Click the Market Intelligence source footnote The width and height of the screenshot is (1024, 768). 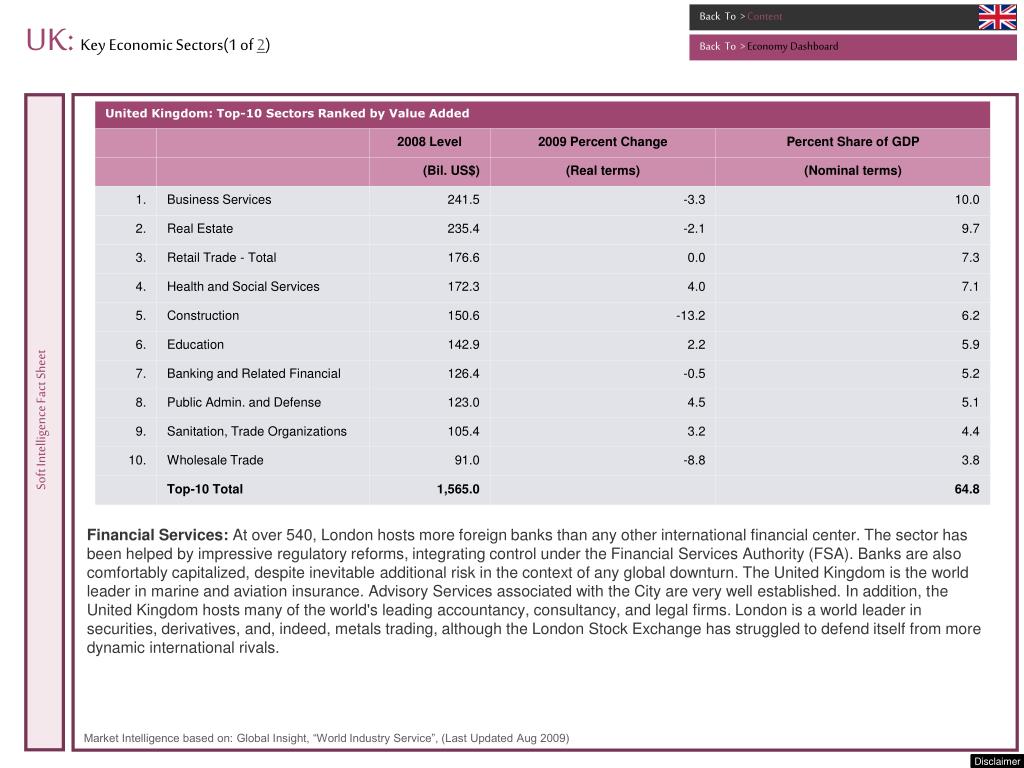[x=327, y=739]
